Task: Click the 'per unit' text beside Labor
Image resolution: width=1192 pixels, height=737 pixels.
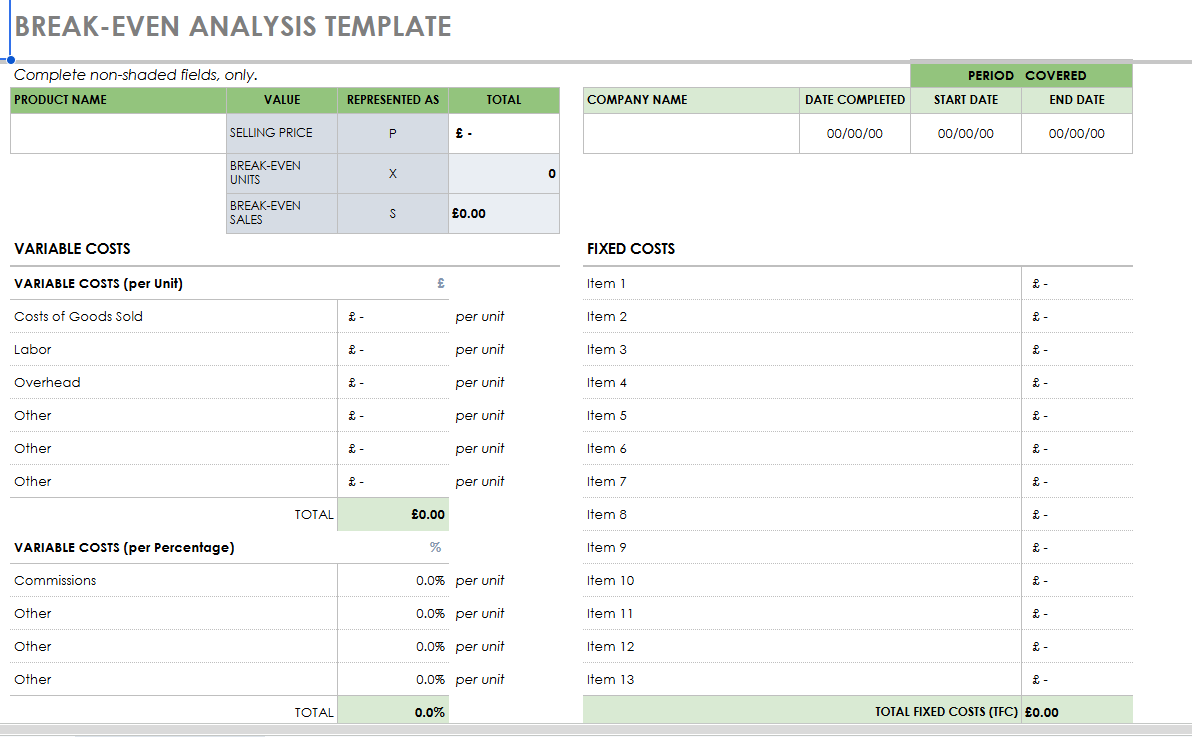Action: [x=480, y=350]
